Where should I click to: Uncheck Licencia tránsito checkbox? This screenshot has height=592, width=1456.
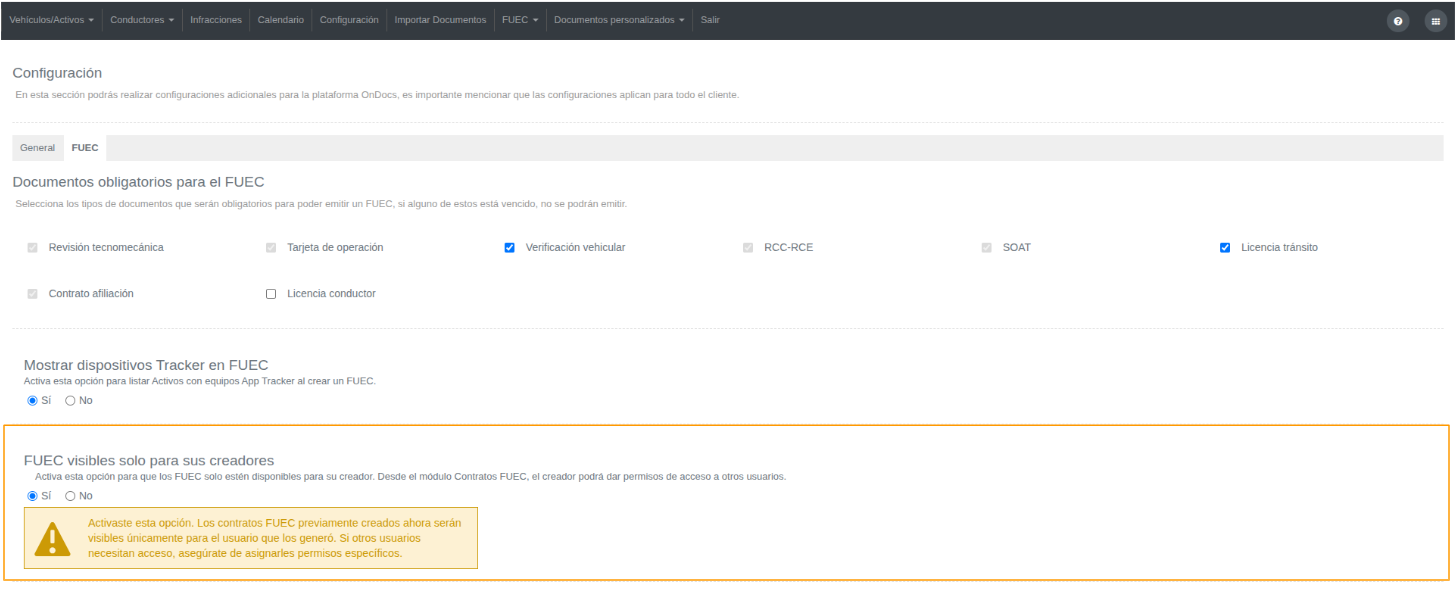[1225, 248]
